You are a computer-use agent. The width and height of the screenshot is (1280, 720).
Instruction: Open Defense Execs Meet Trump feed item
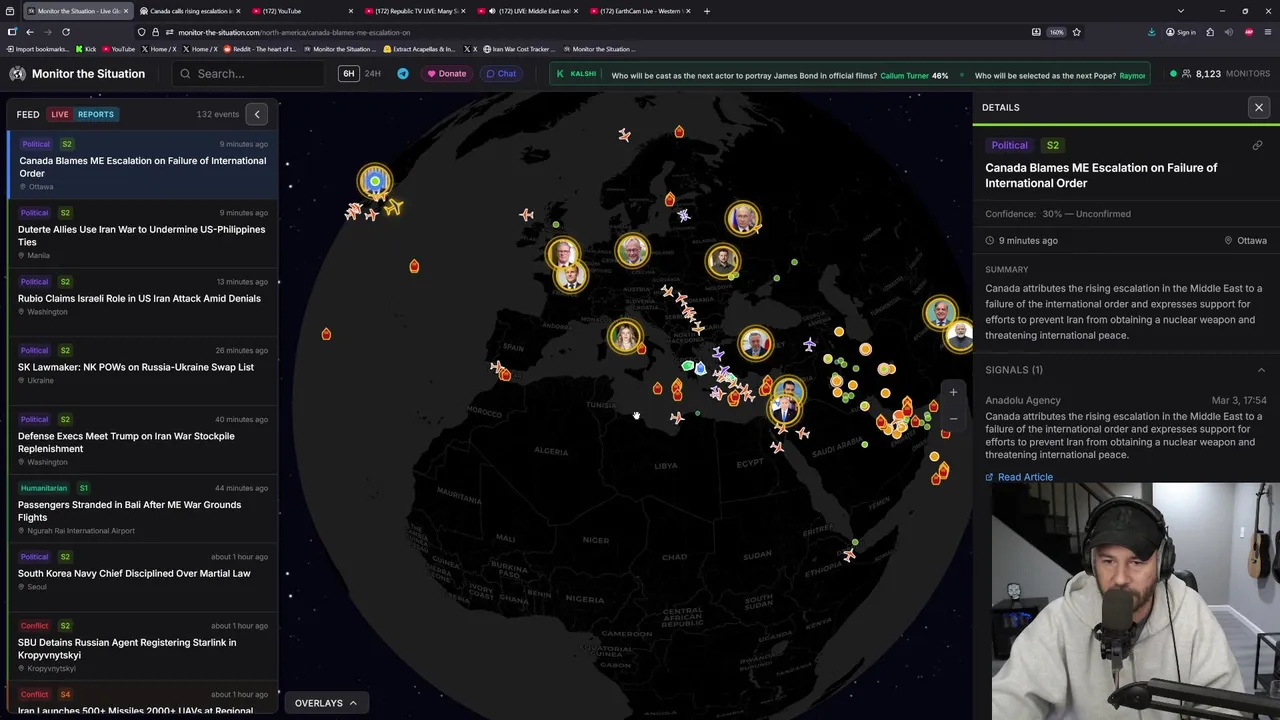[x=142, y=441]
